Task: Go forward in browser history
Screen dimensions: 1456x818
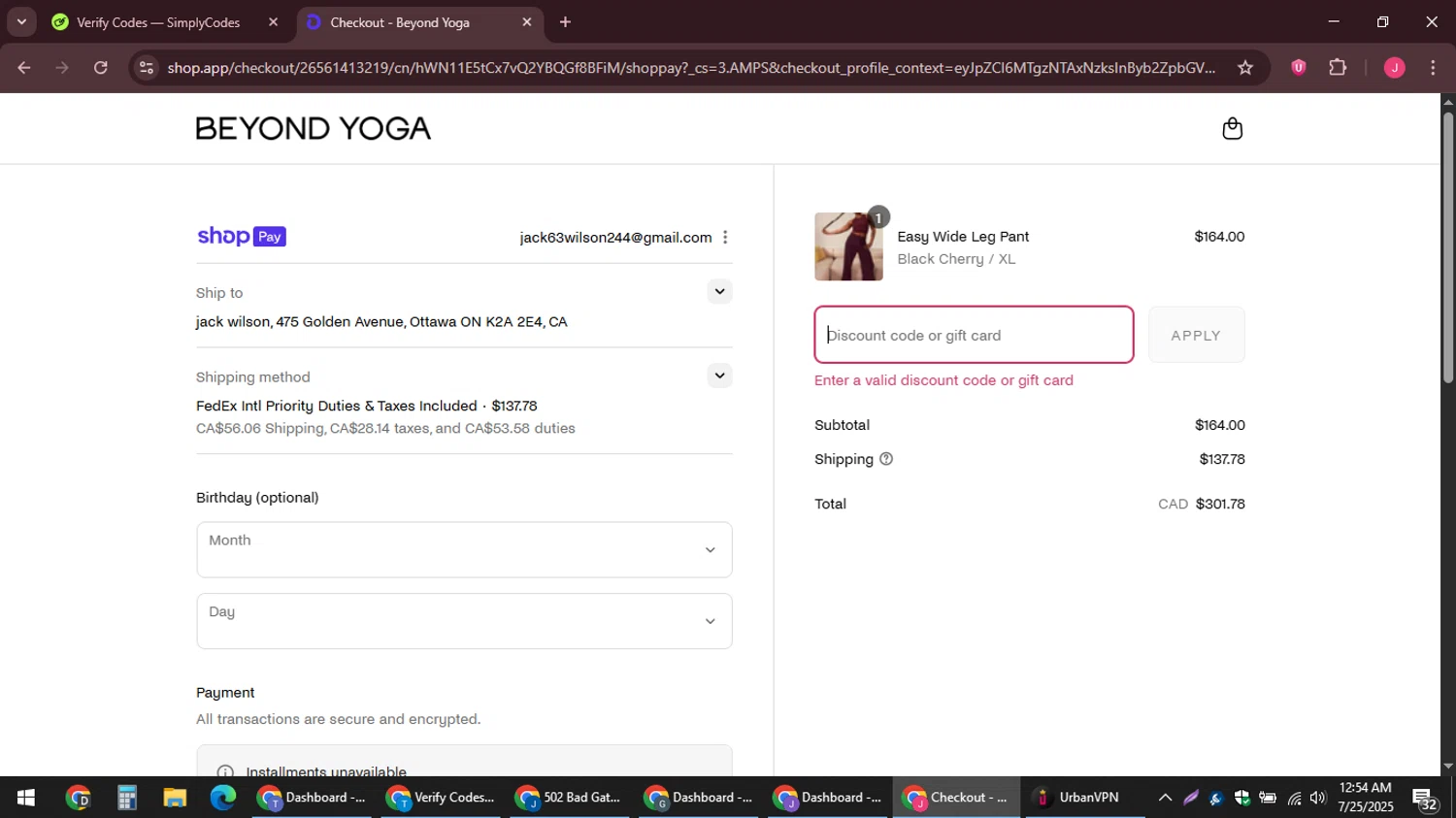Action: [62, 68]
